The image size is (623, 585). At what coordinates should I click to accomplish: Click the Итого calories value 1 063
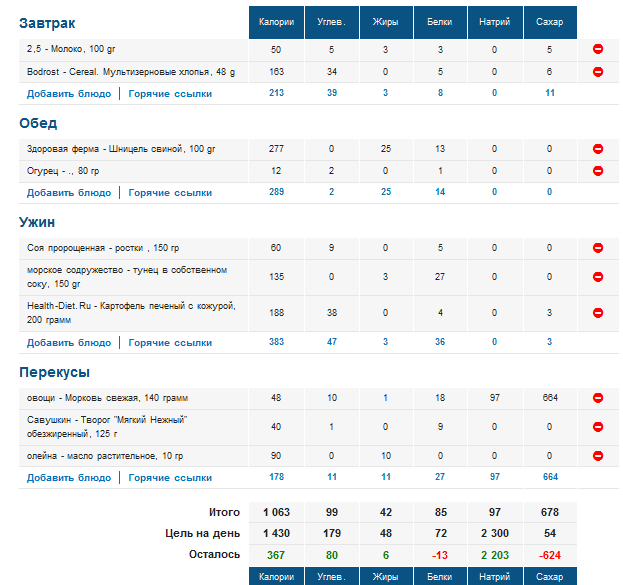pos(277,512)
